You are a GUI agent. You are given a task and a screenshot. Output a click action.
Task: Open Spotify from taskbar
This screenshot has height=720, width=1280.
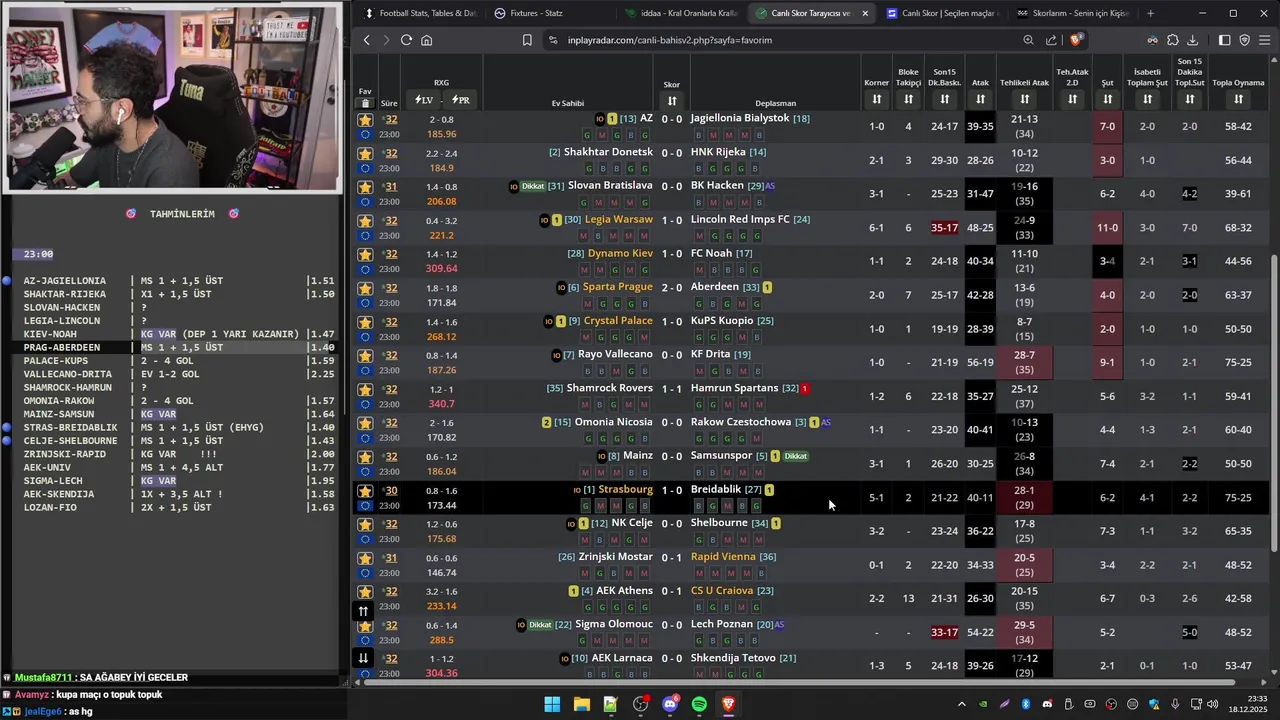click(699, 704)
